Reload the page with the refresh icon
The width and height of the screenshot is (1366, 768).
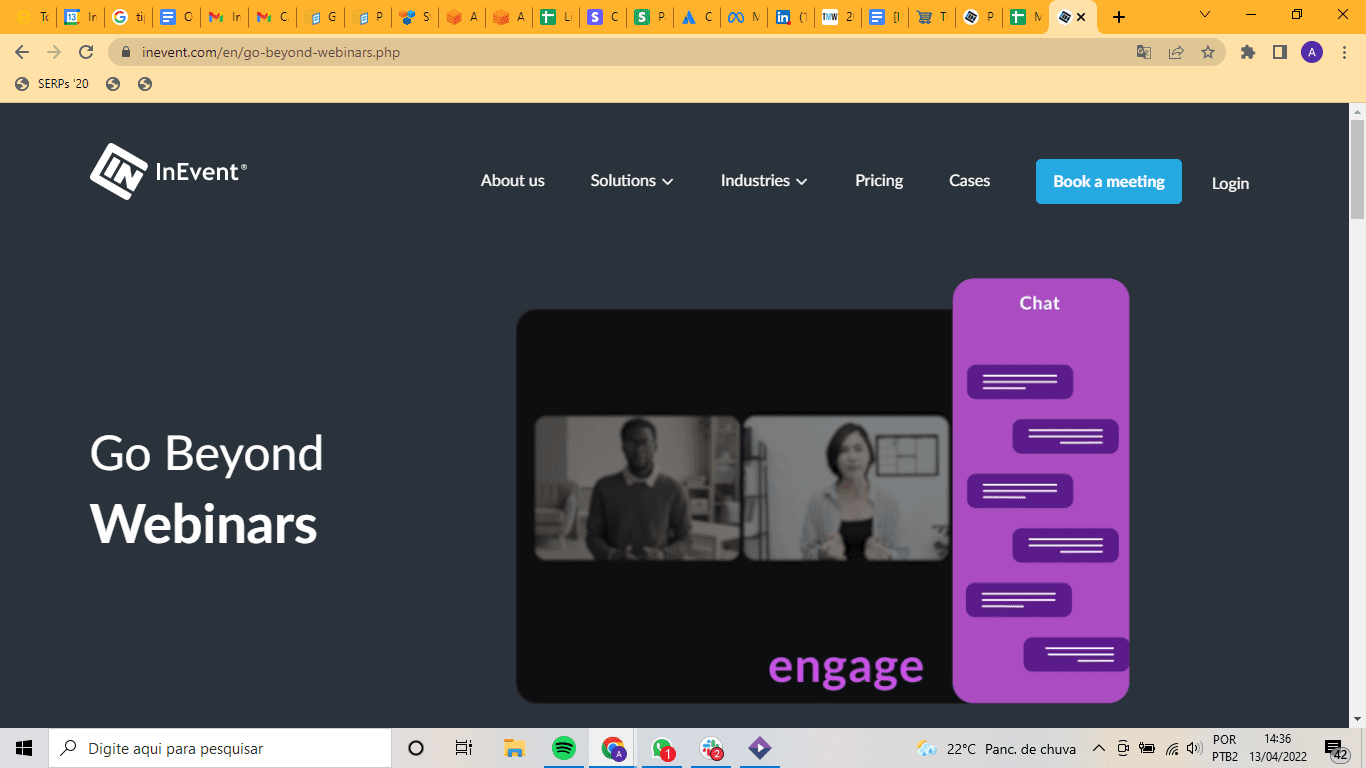87,52
